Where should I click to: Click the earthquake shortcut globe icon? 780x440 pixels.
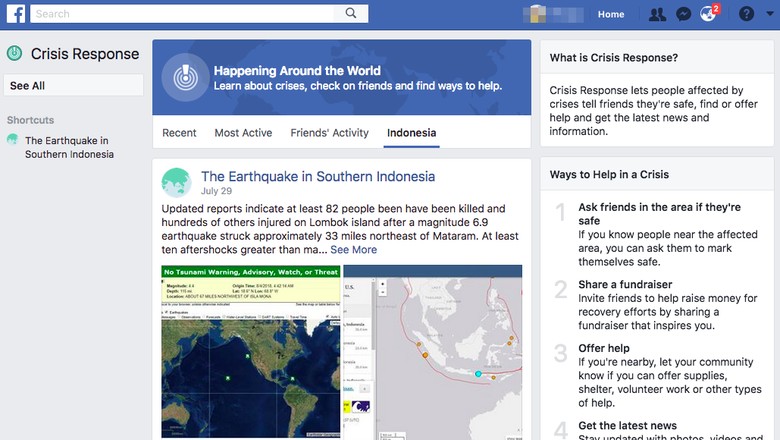[12, 140]
